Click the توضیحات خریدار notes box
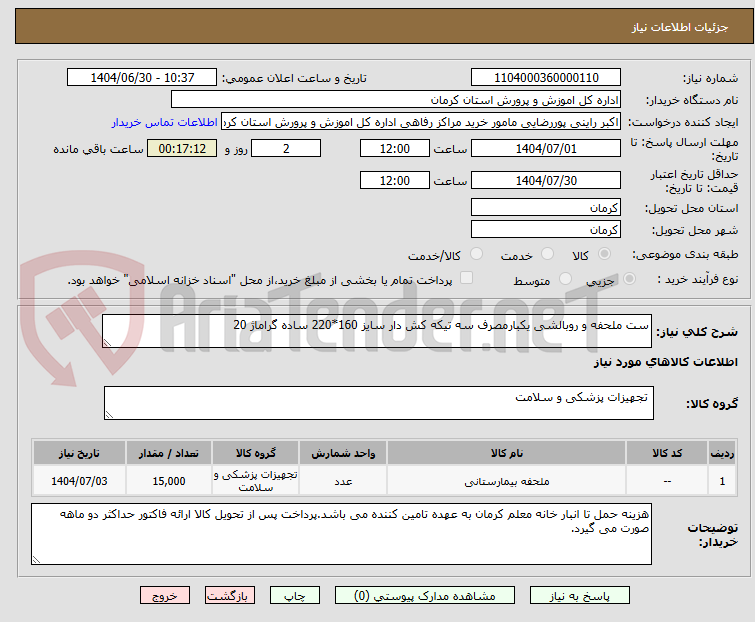Viewport: 755px width, 622px height. pos(341,534)
